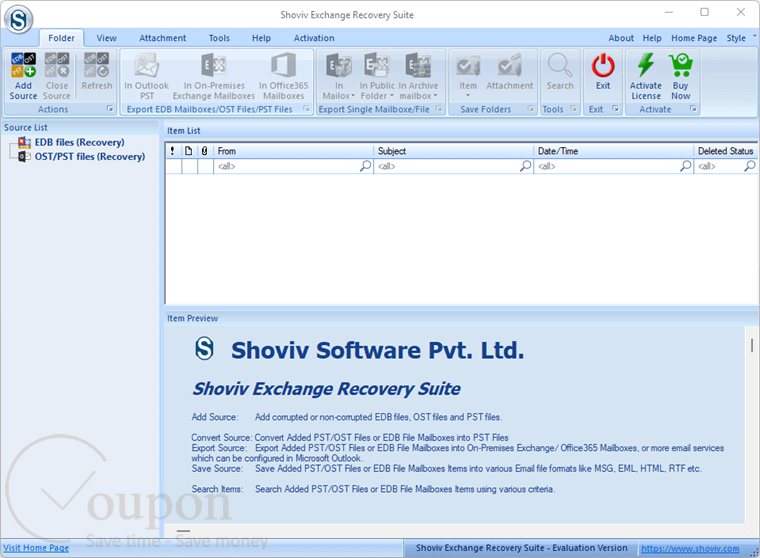Screen dimensions: 760x558
Task: Click the Shoviv application logo button
Action: coord(18,20)
